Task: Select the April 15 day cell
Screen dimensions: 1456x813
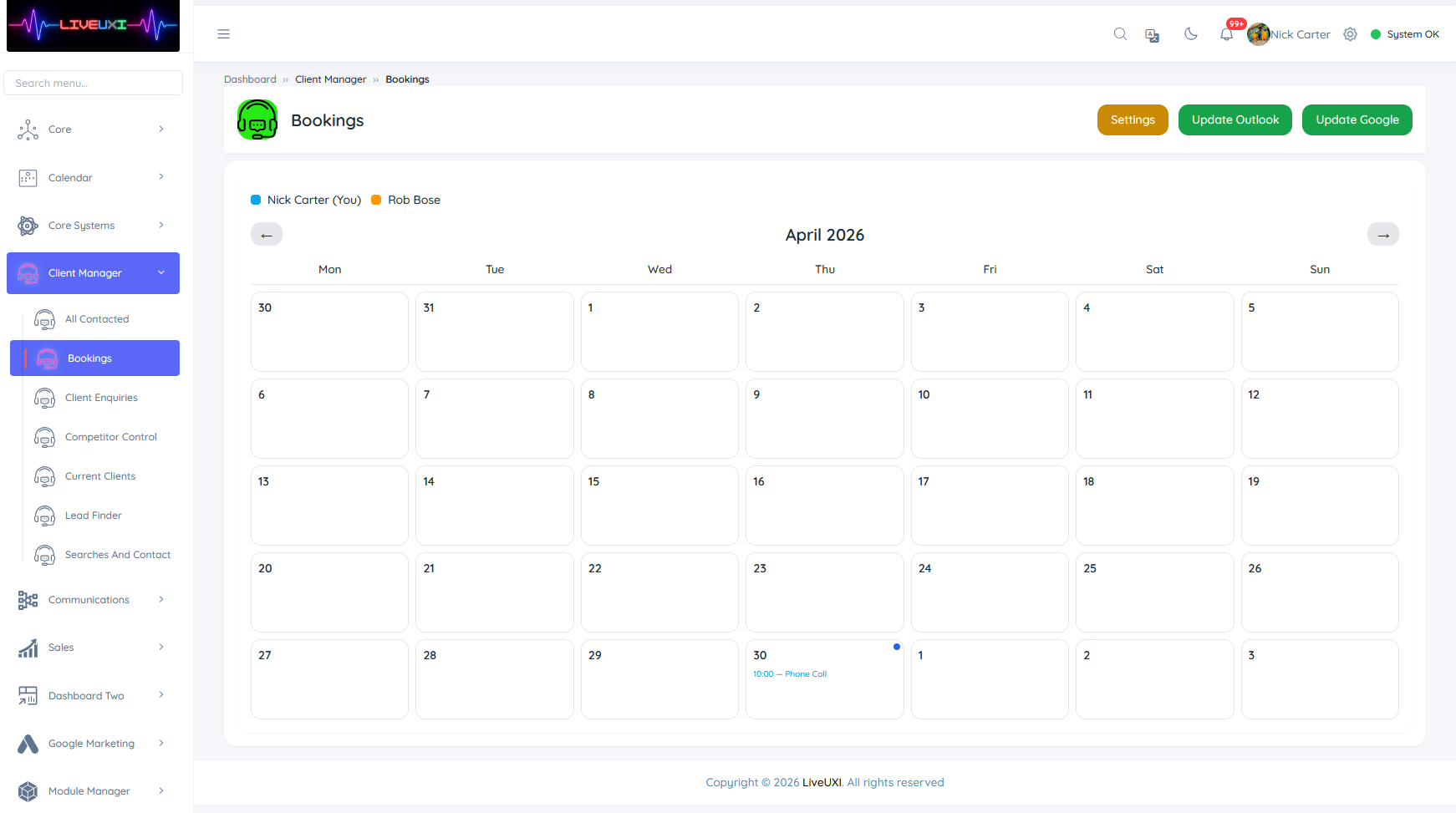Action: pos(659,506)
